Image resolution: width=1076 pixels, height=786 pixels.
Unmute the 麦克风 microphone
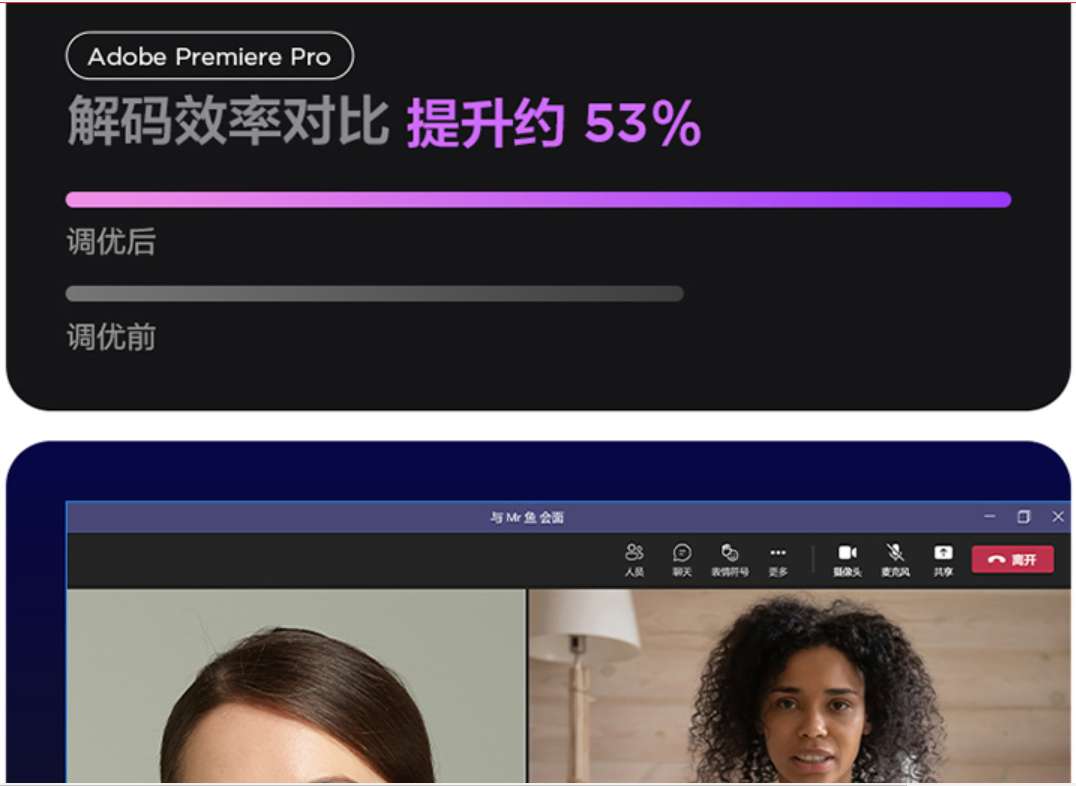tap(895, 560)
